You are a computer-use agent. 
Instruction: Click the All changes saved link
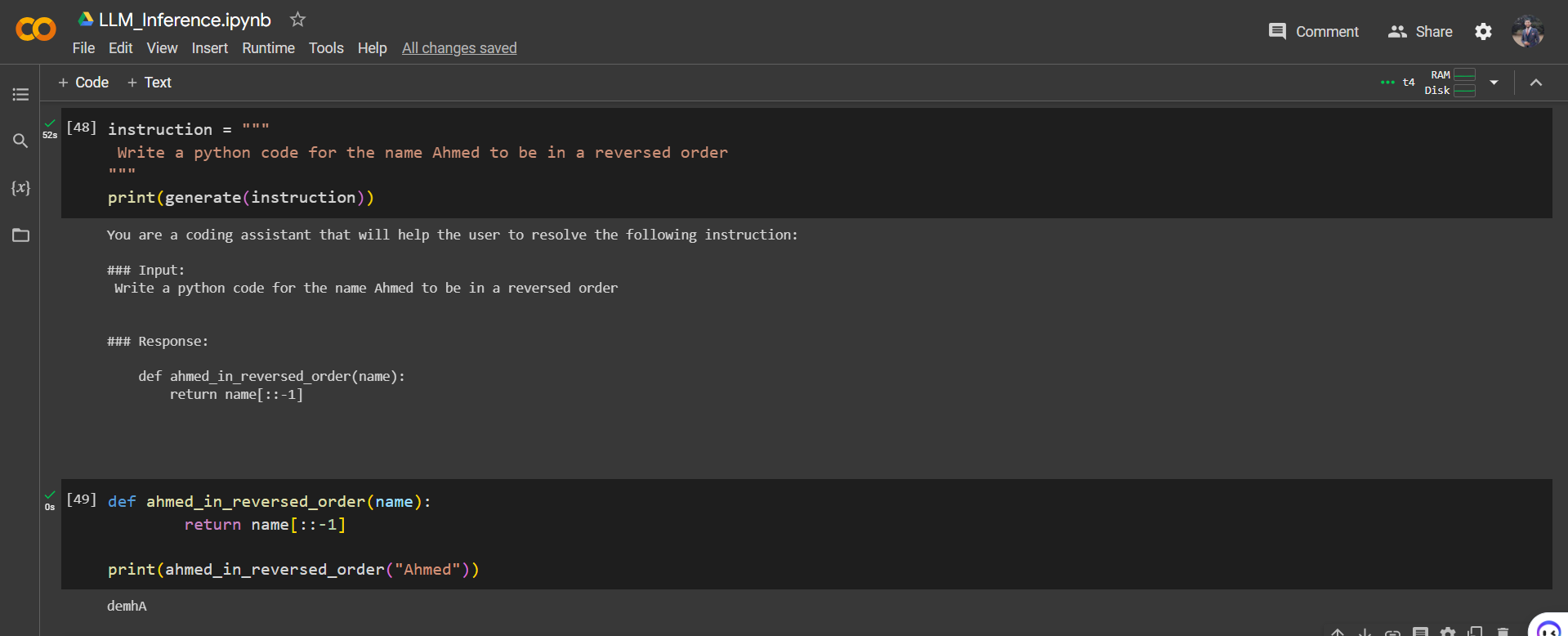(459, 48)
